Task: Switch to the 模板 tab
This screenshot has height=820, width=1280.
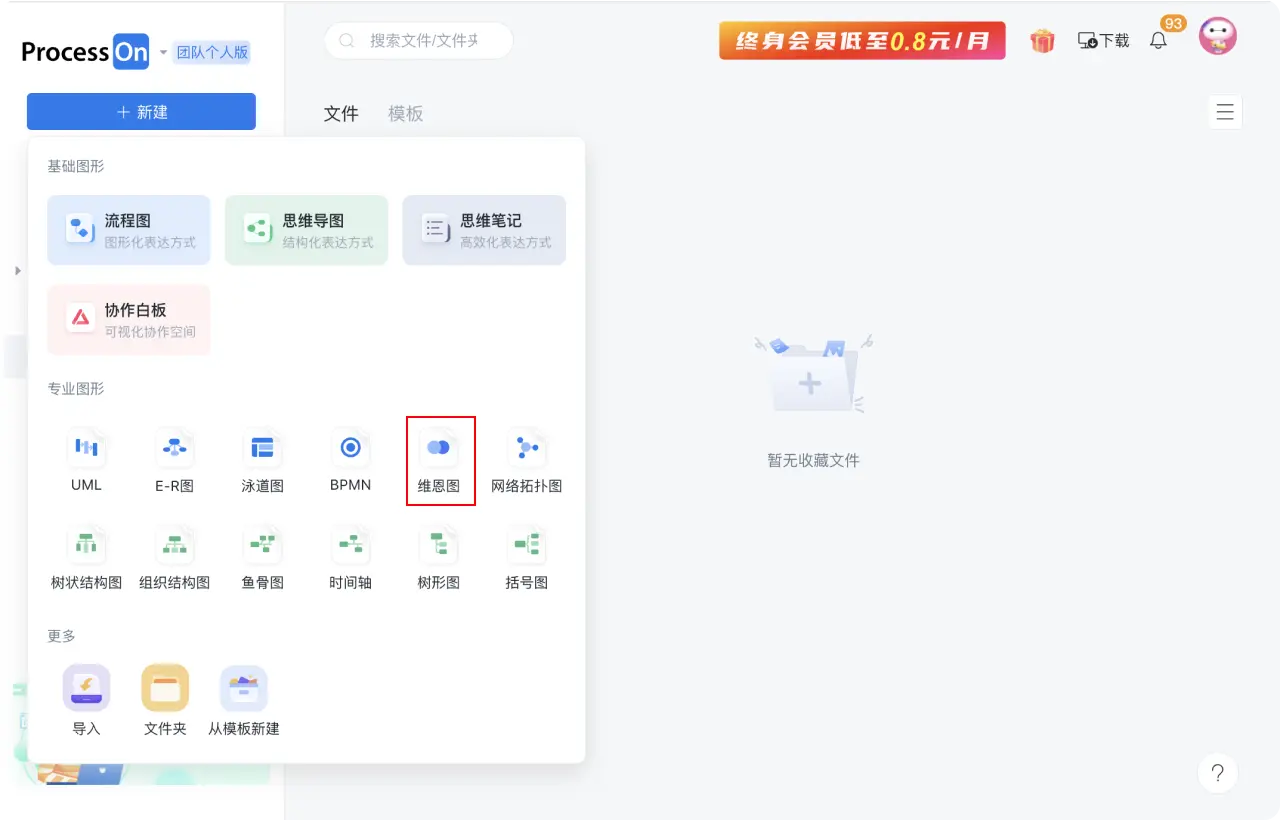Action: 405,113
